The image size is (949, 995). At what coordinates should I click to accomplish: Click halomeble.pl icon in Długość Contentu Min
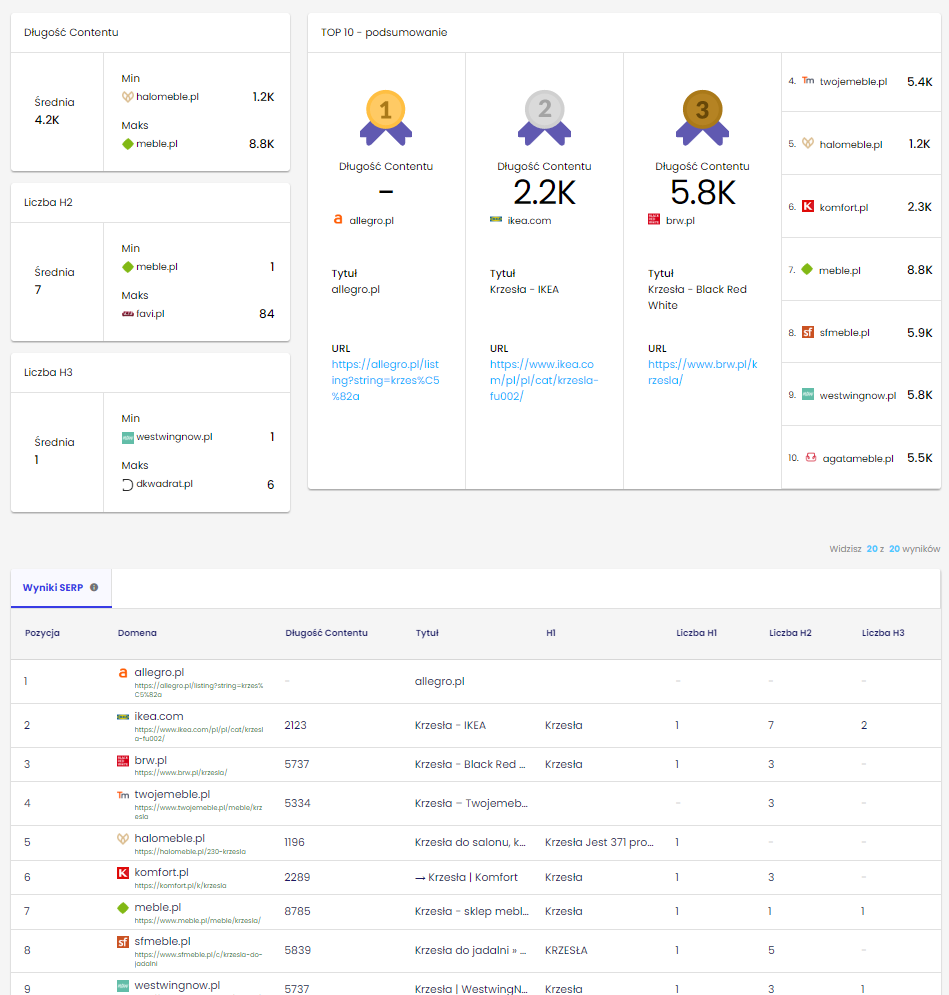[x=128, y=97]
